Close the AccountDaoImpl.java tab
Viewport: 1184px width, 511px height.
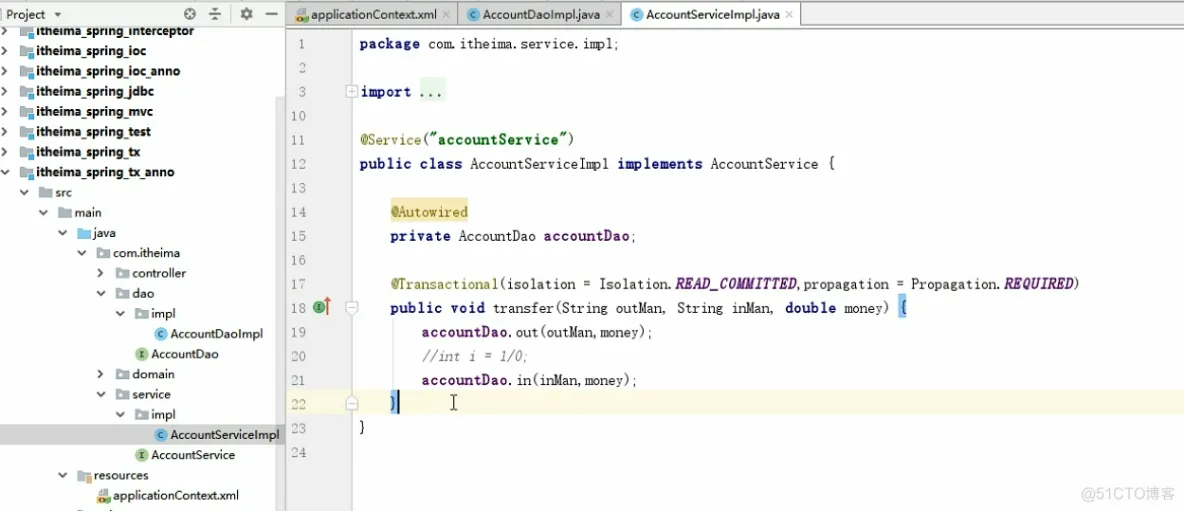pyautogui.click(x=609, y=14)
